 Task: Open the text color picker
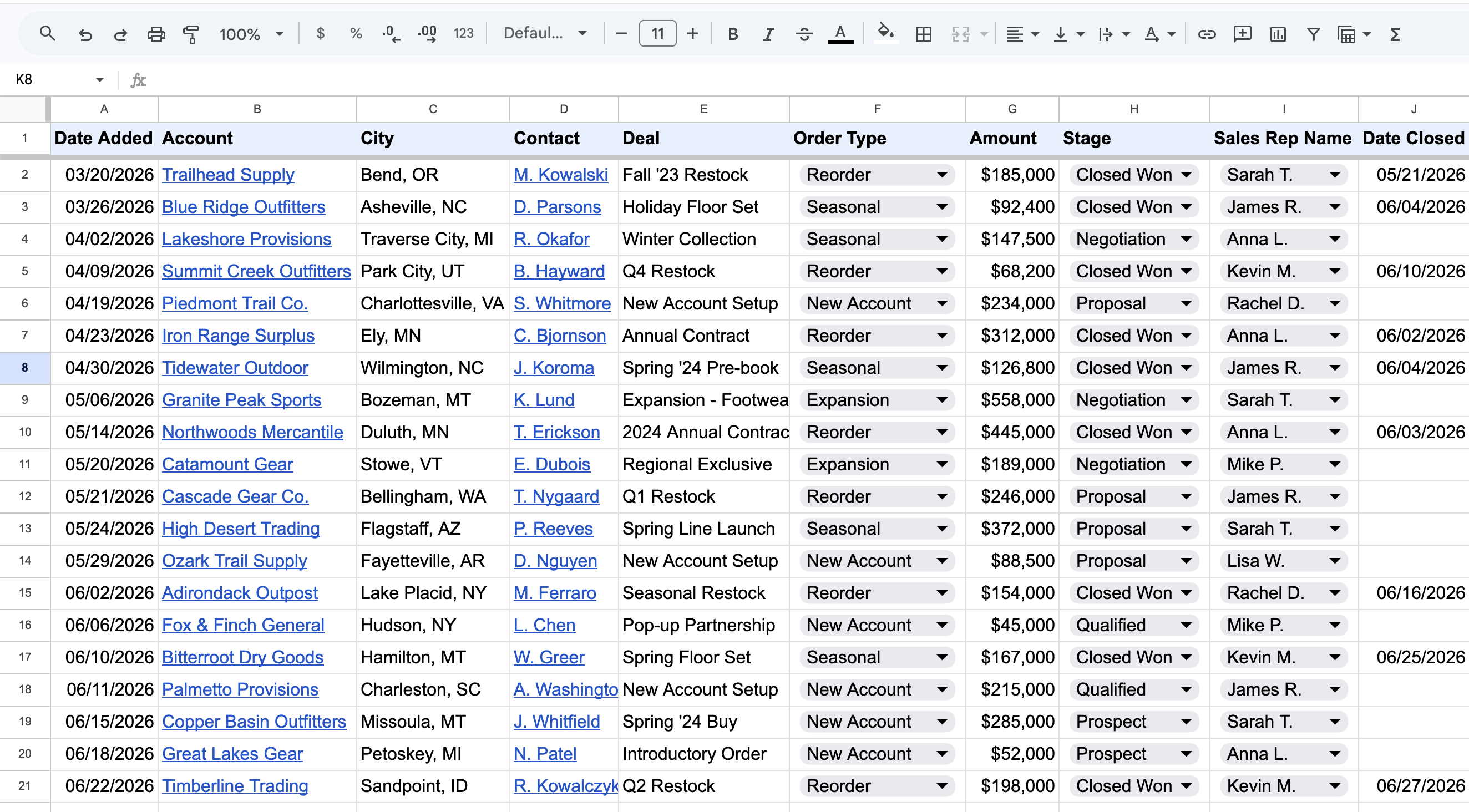tap(840, 34)
